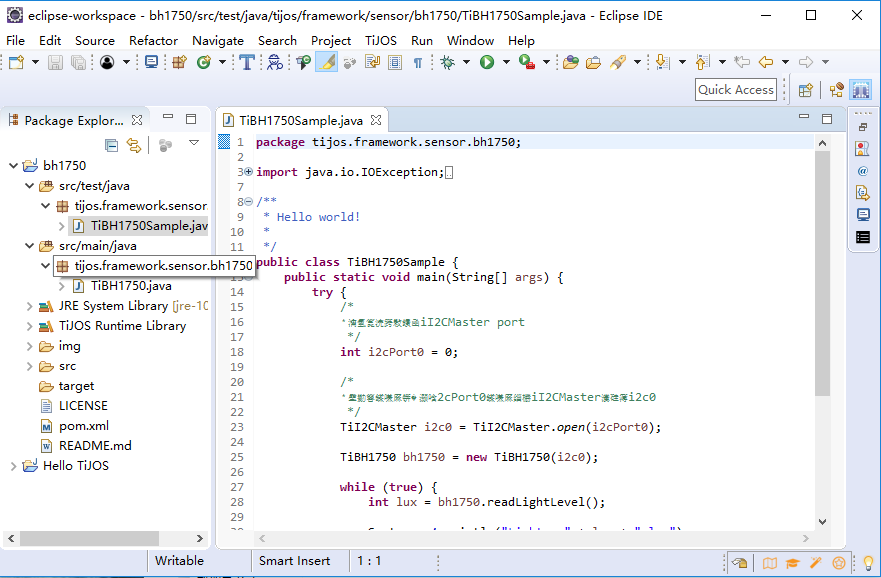Open the Navigate menu

(218, 40)
